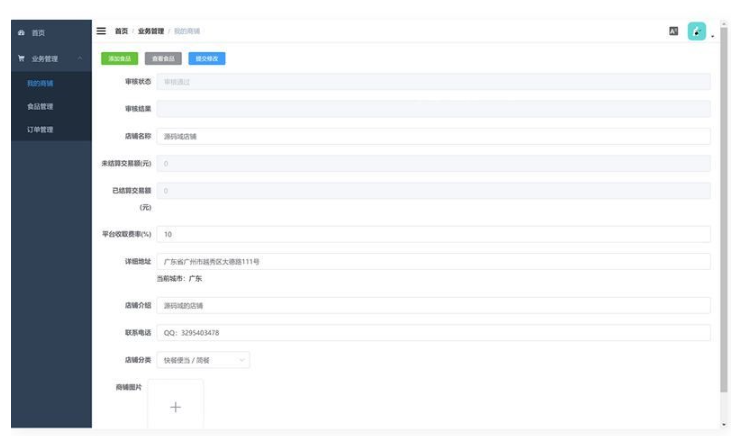
Task: Click the 首页 breadcrumb link
Action: tap(121, 32)
